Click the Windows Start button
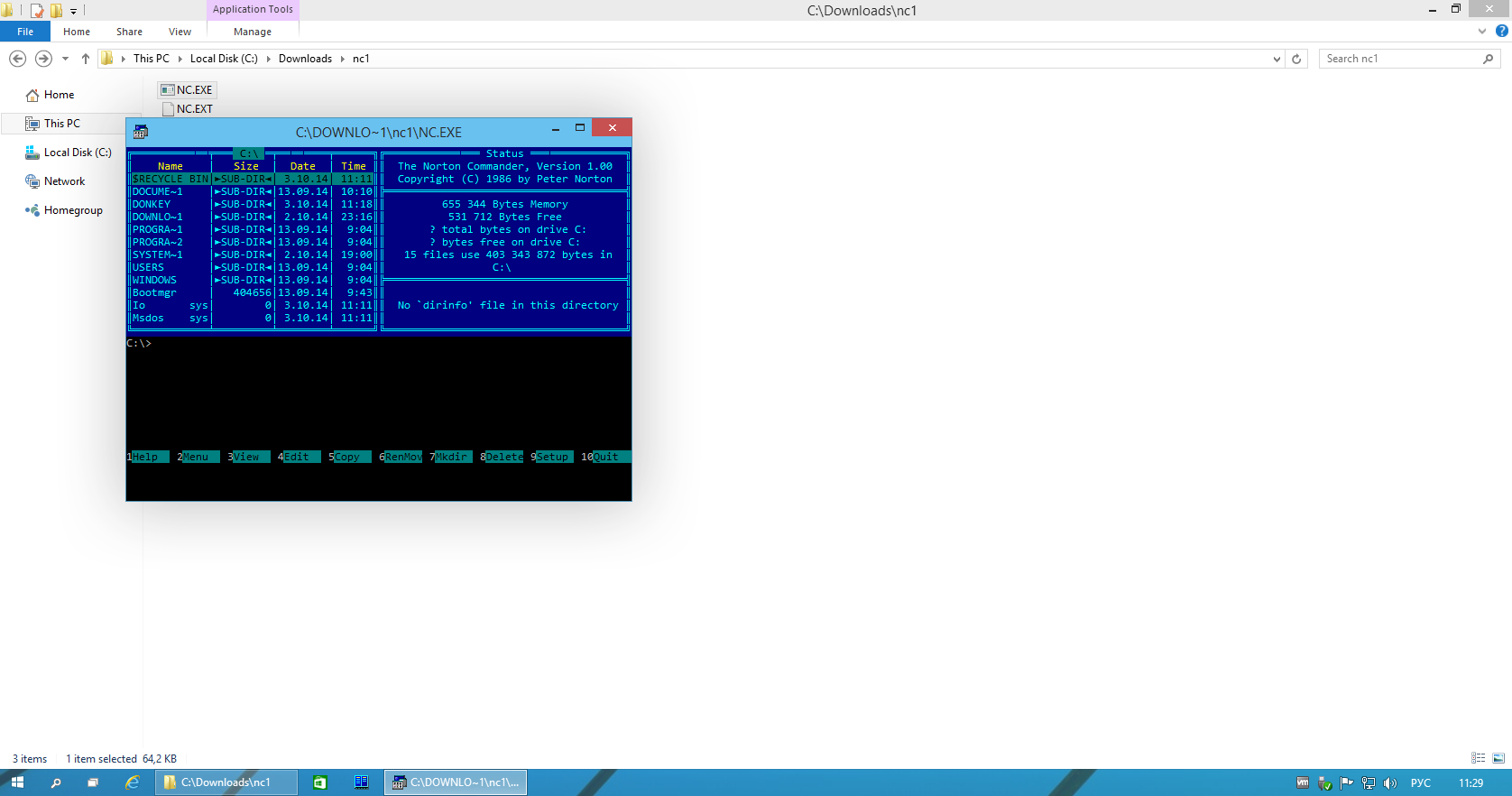Viewport: 1512px width, 796px height. click(x=17, y=782)
